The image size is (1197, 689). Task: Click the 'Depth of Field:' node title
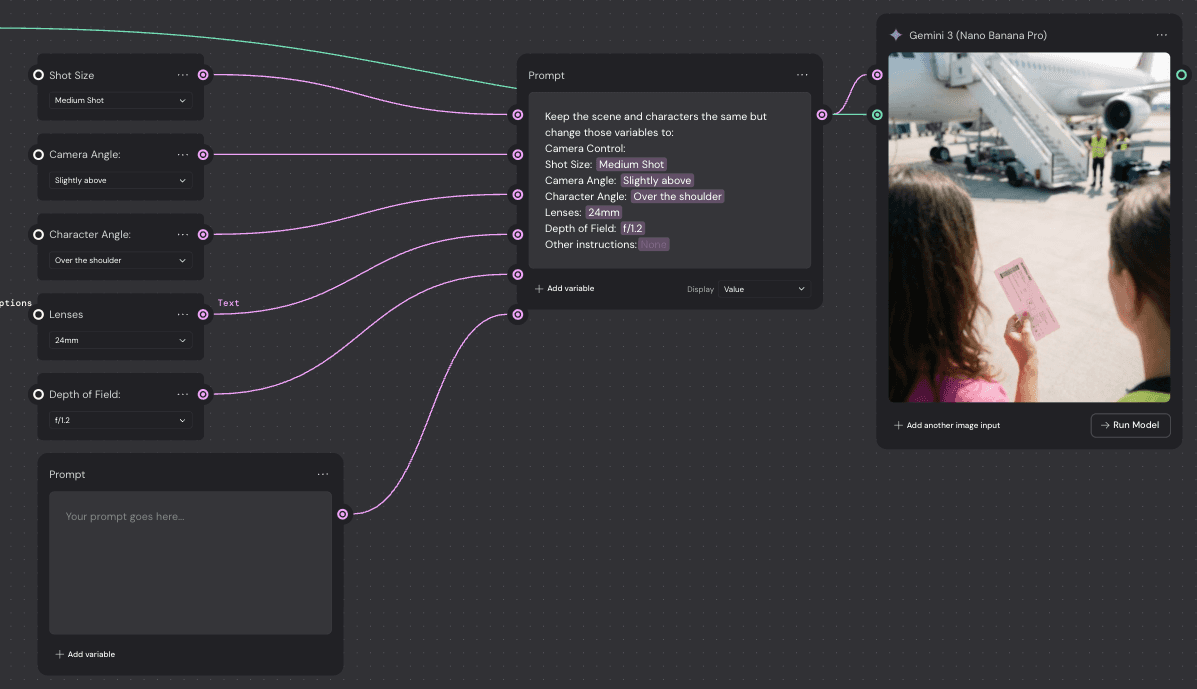85,394
